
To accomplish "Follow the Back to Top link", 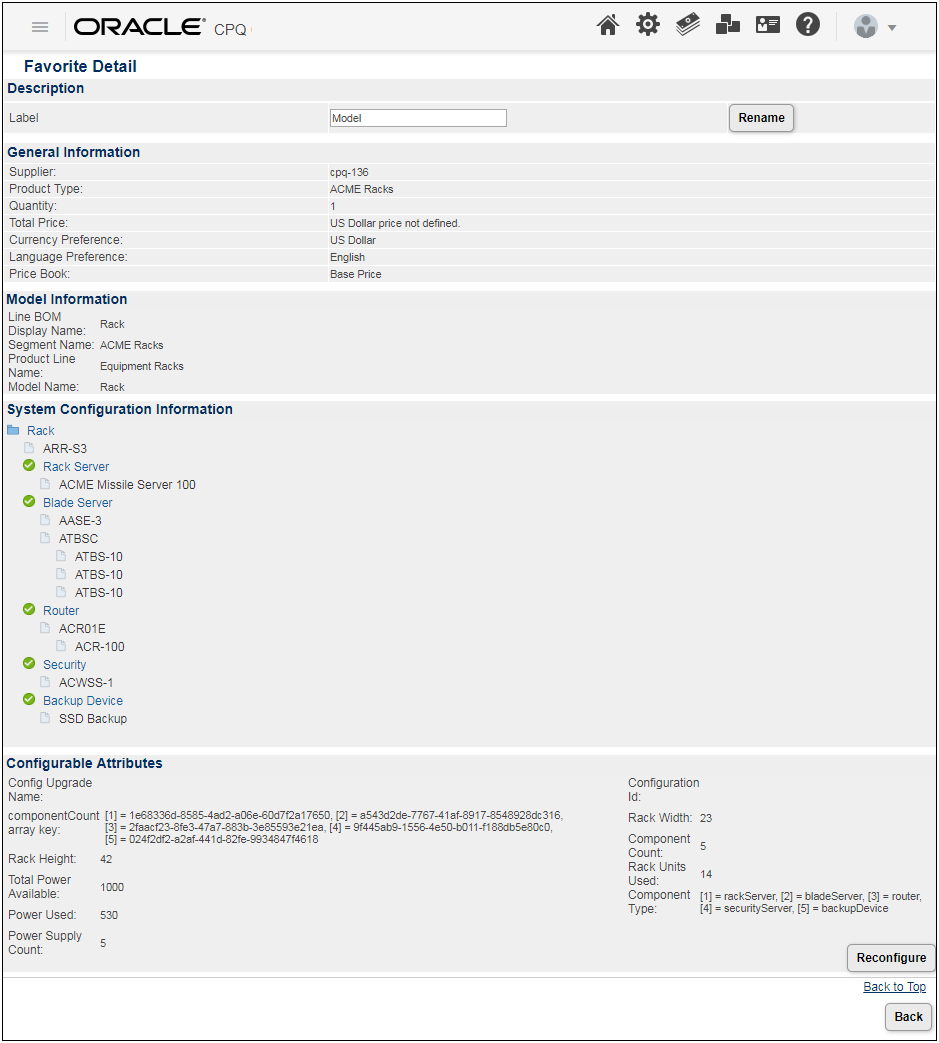I will point(894,986).
